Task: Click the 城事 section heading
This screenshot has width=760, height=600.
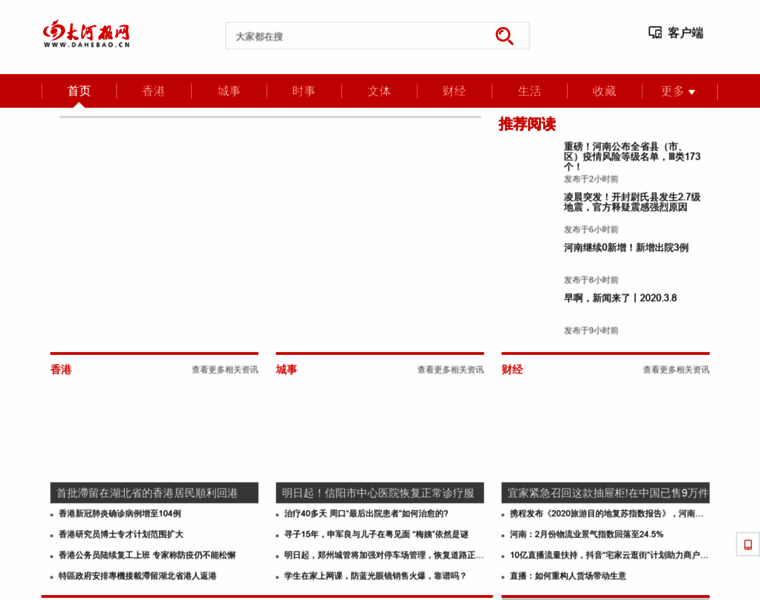Action: point(286,369)
